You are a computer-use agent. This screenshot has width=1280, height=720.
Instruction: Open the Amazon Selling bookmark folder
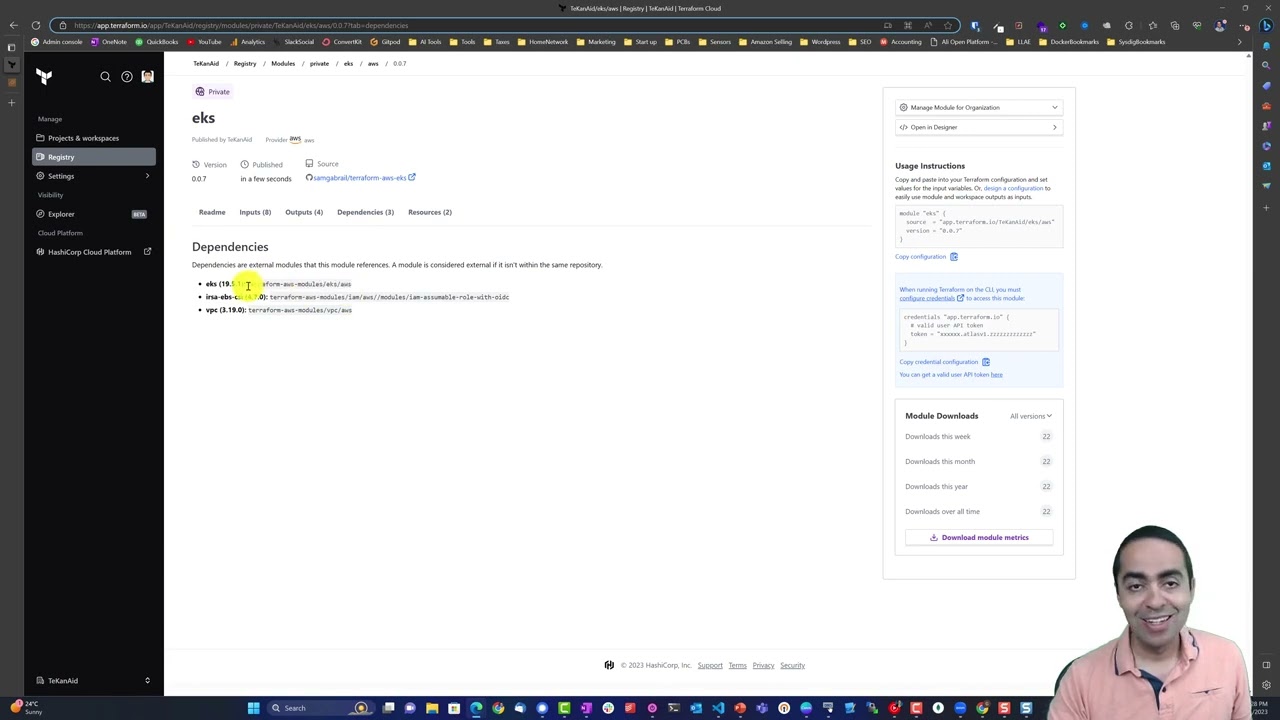pos(765,42)
